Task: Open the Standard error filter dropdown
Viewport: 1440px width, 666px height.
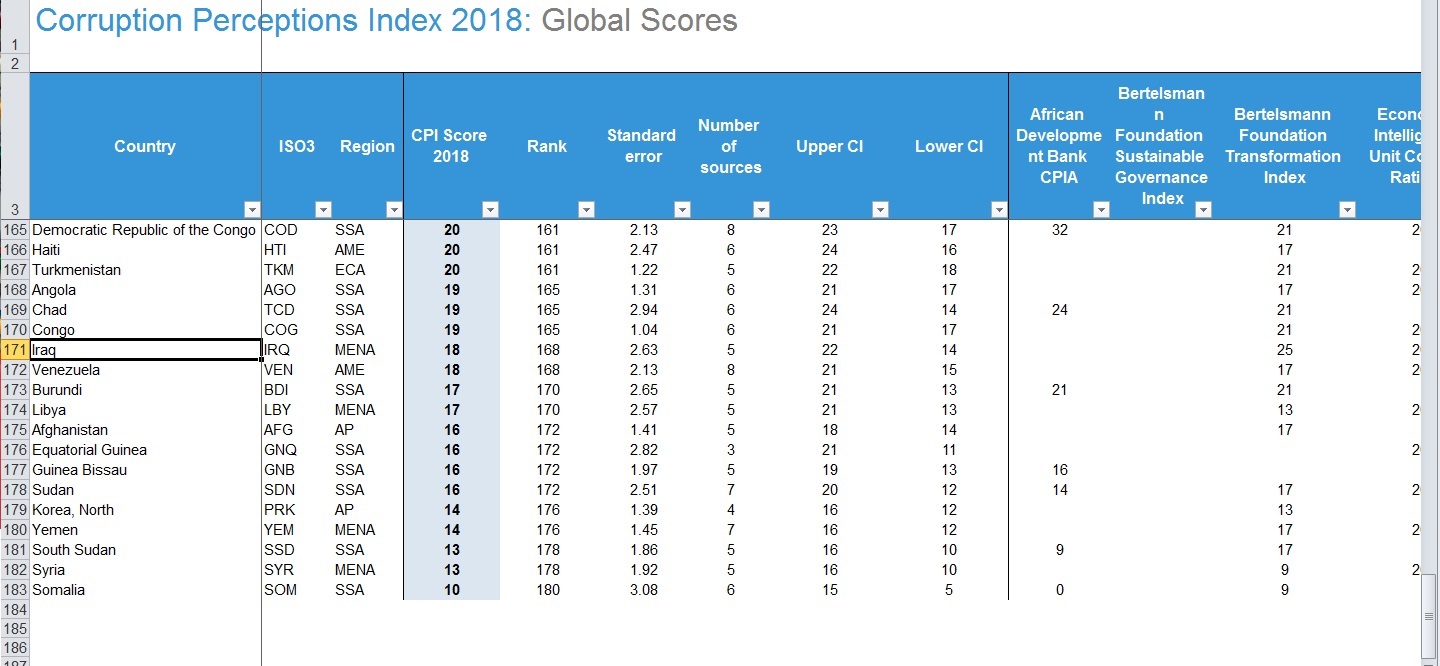Action: (682, 209)
